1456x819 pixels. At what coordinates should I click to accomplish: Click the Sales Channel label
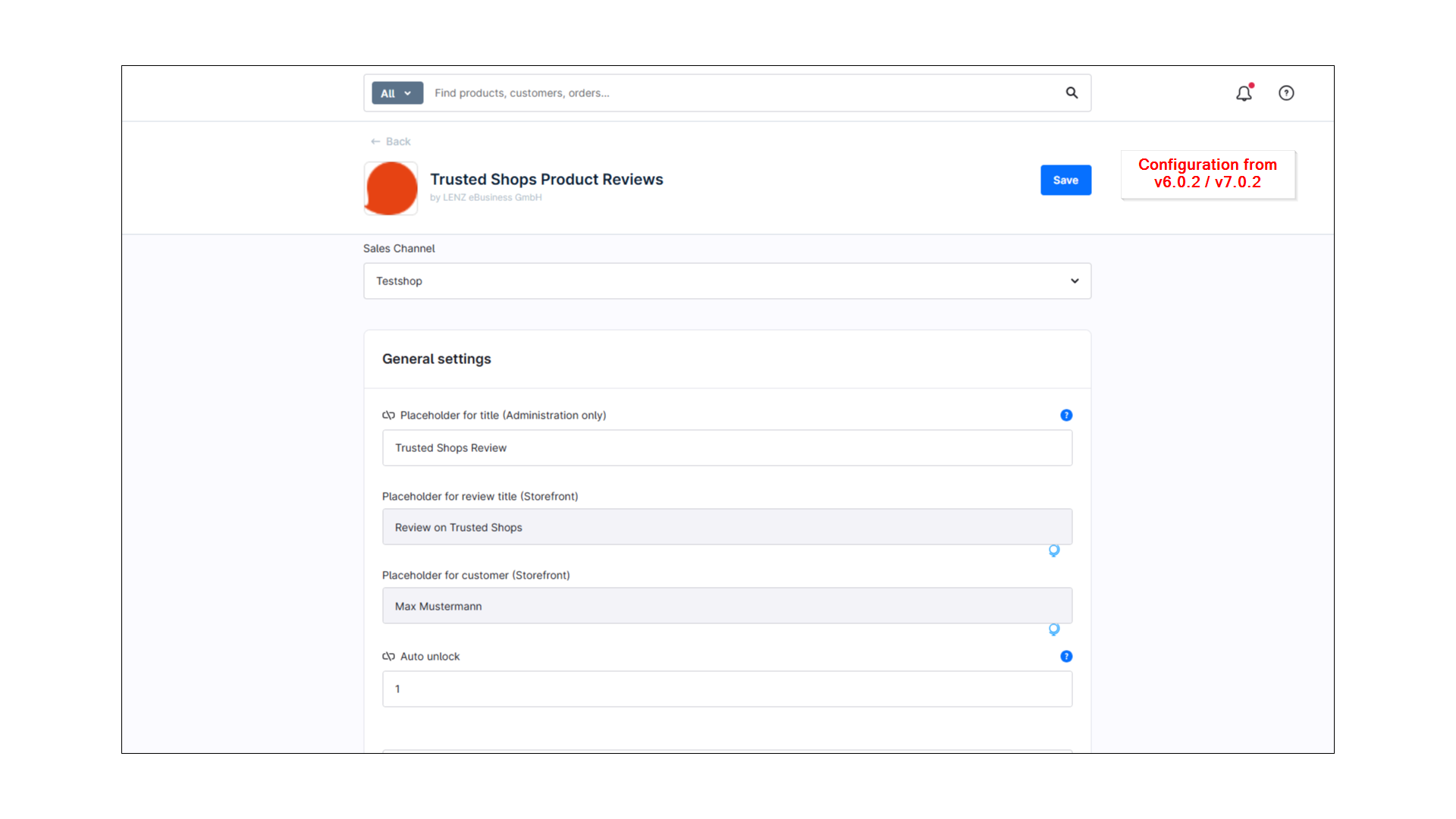tap(399, 249)
